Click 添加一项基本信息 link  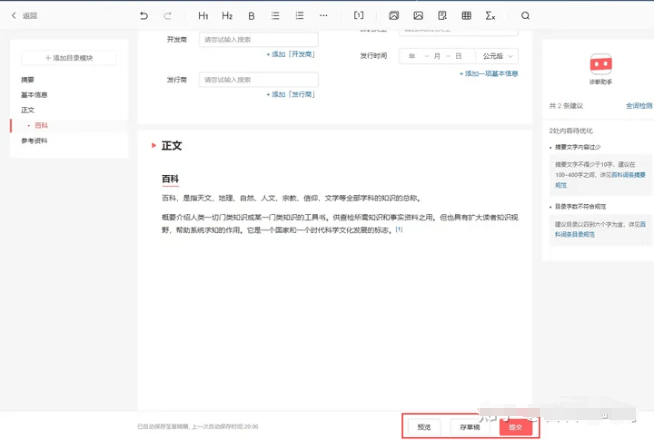click(488, 73)
